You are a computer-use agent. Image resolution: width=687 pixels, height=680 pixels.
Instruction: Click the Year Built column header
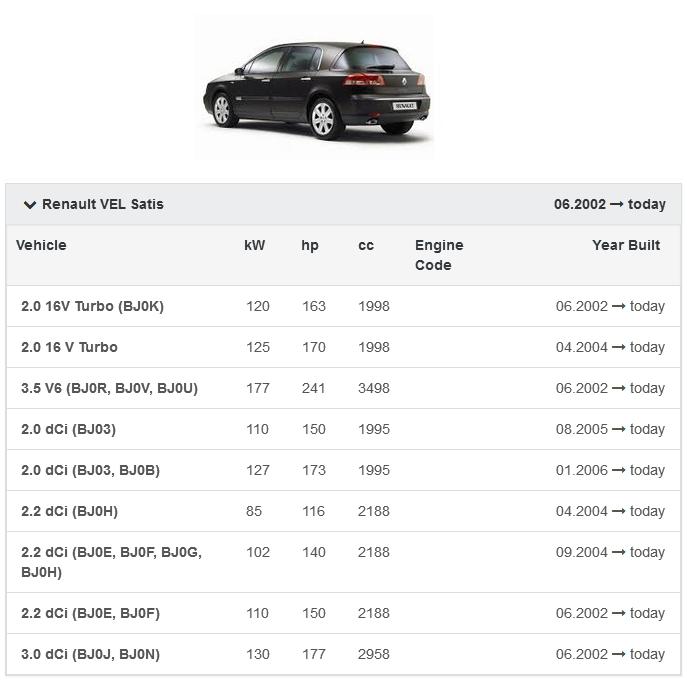(x=626, y=245)
